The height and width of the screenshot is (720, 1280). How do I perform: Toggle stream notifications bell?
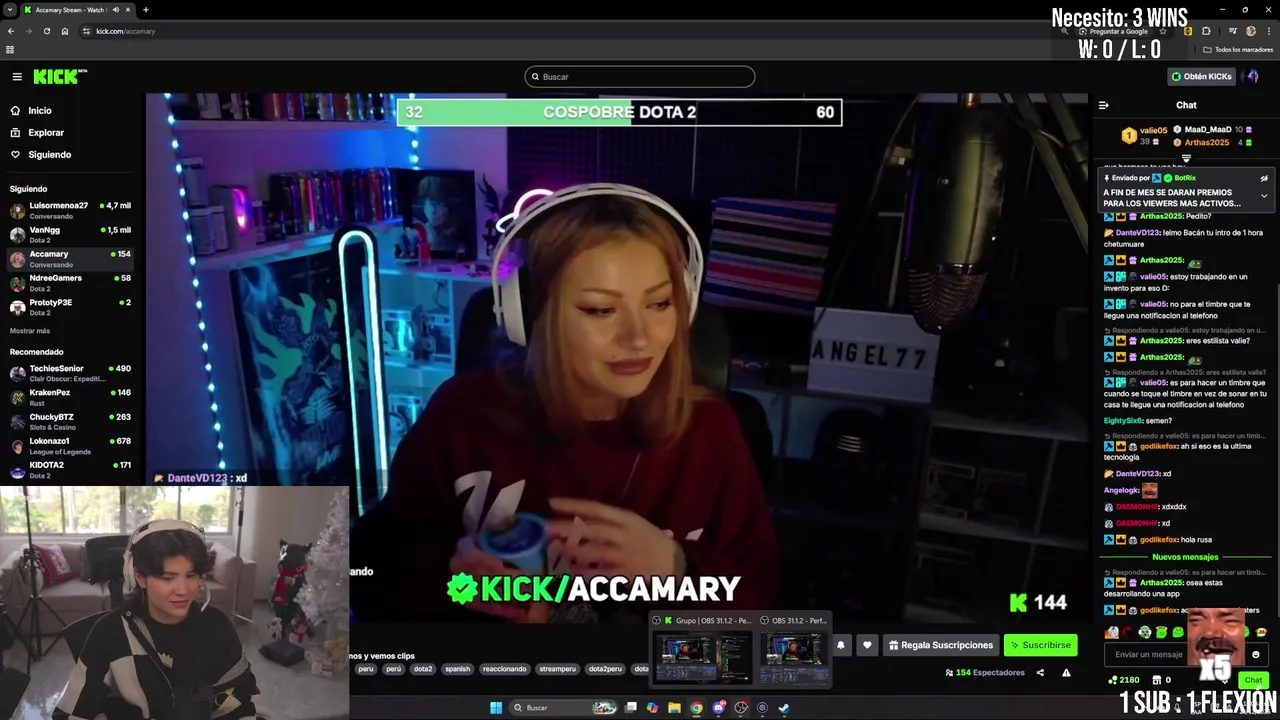[x=840, y=645]
